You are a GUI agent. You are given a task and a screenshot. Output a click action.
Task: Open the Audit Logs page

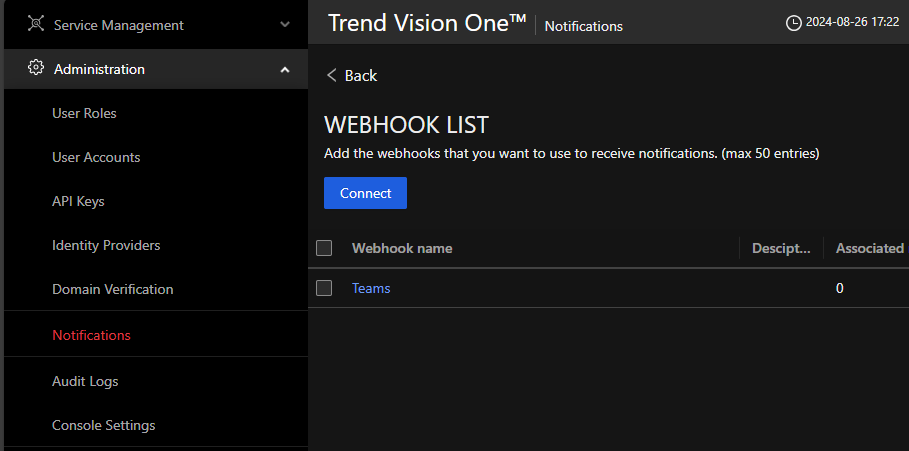[85, 381]
